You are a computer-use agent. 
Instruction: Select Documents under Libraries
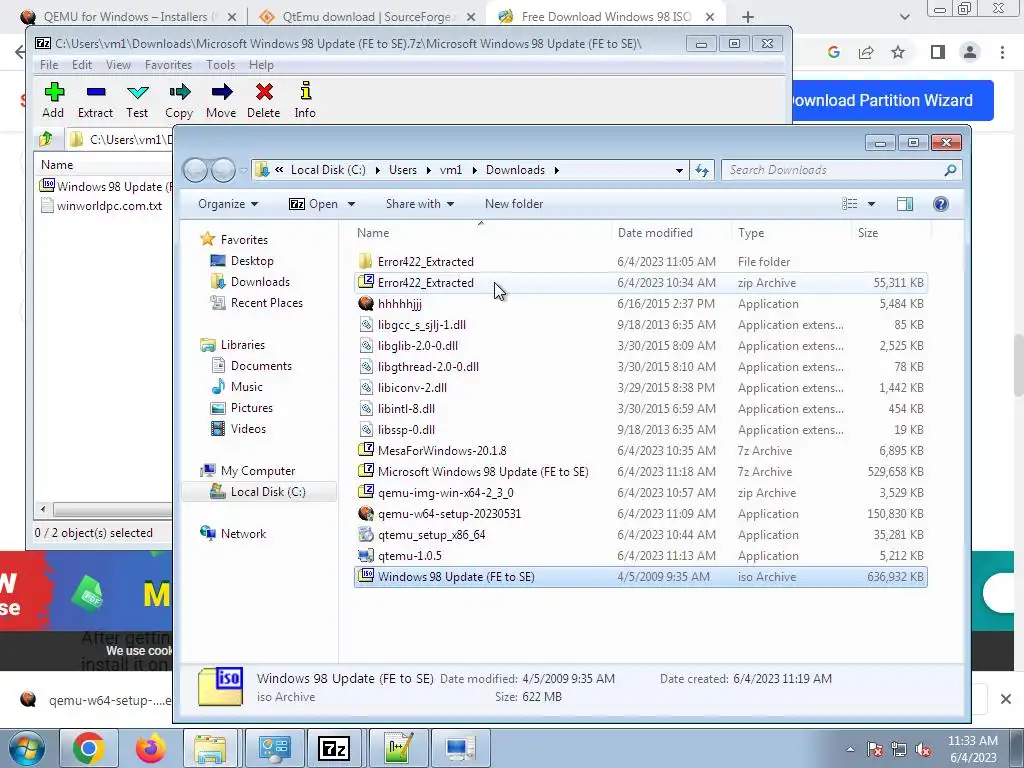251,366
